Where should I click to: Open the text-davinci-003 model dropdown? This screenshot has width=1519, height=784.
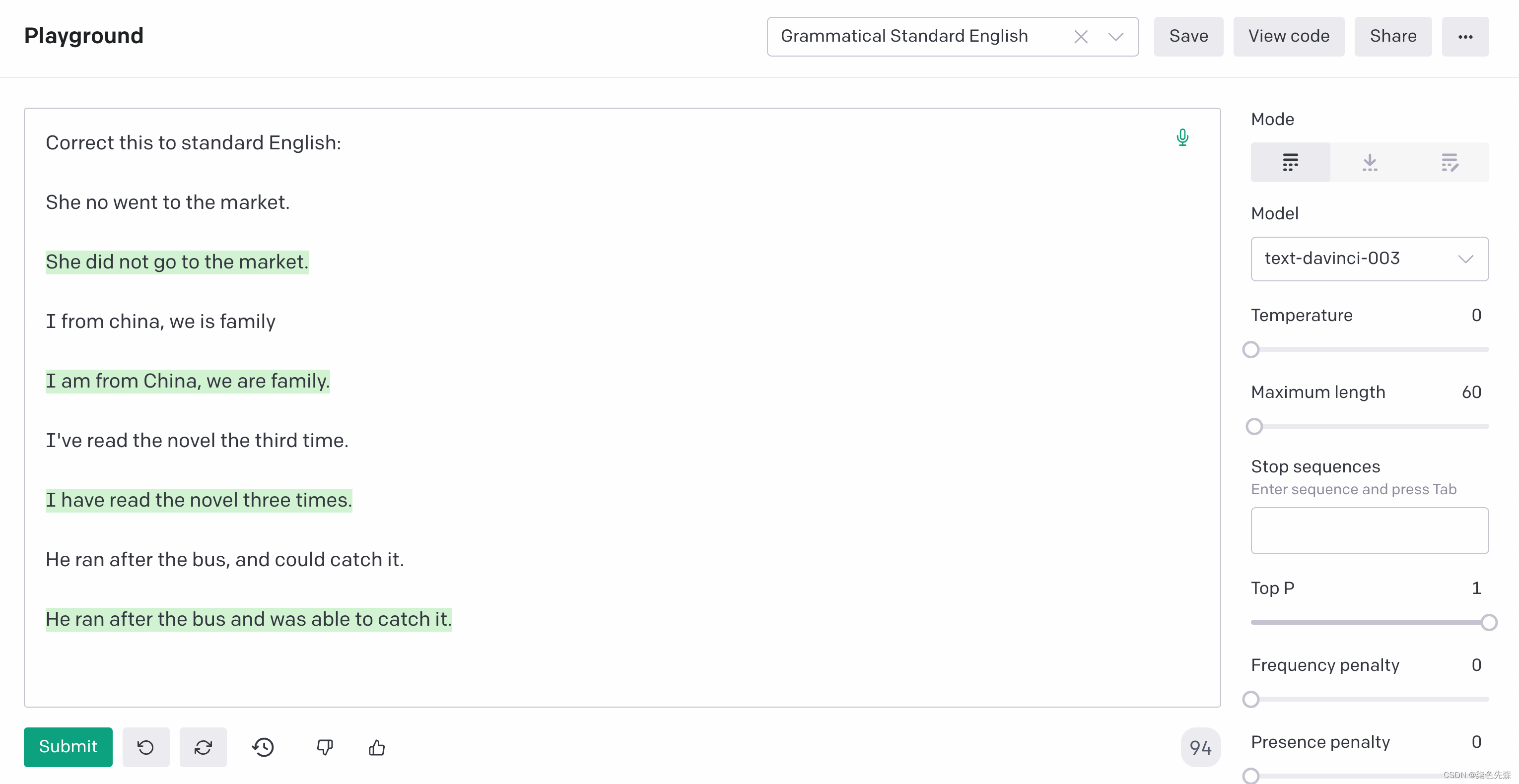(1369, 259)
